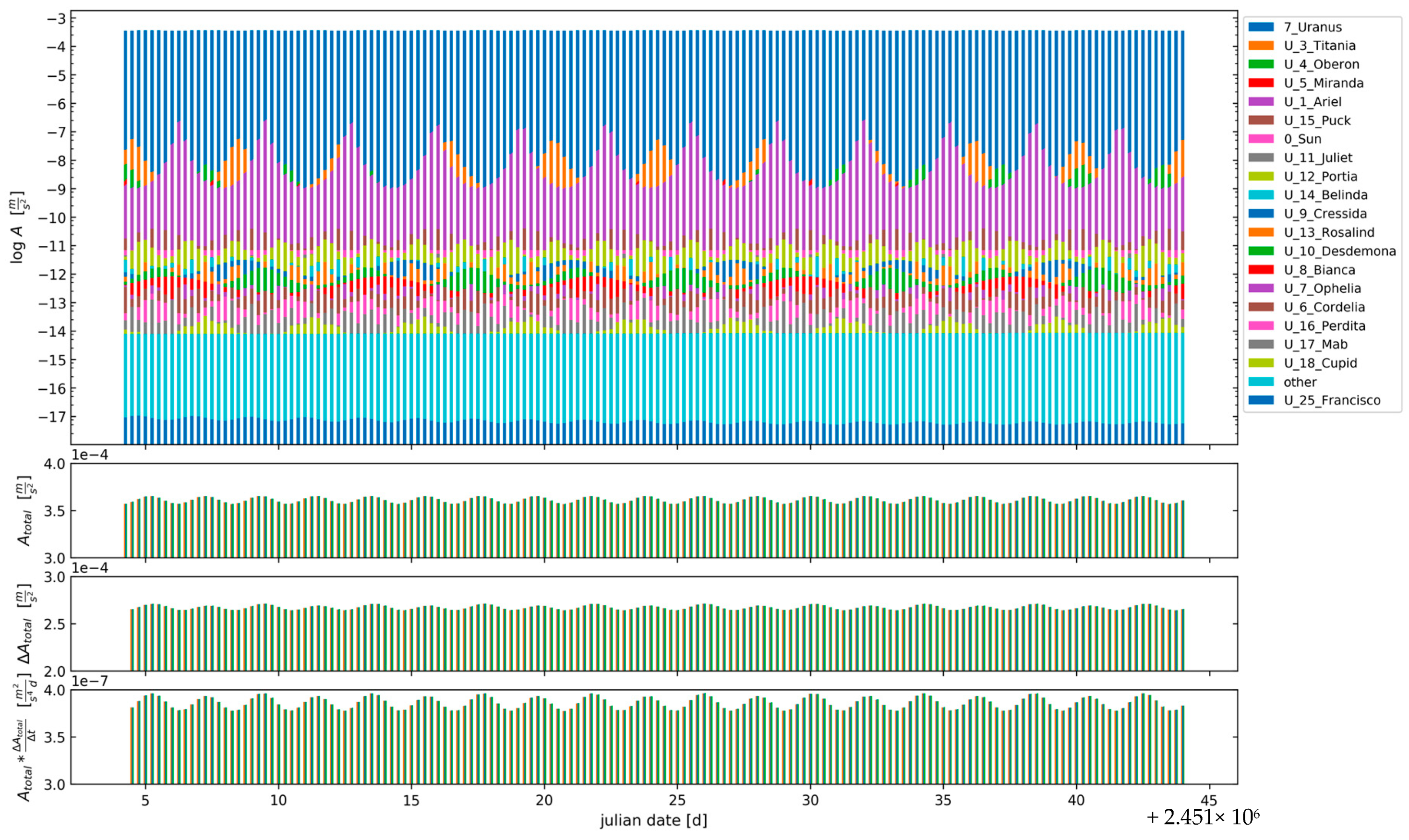1409x840 pixels.
Task: Select the 'U_9_Cressida' legend label
Action: pyautogui.click(x=1325, y=214)
